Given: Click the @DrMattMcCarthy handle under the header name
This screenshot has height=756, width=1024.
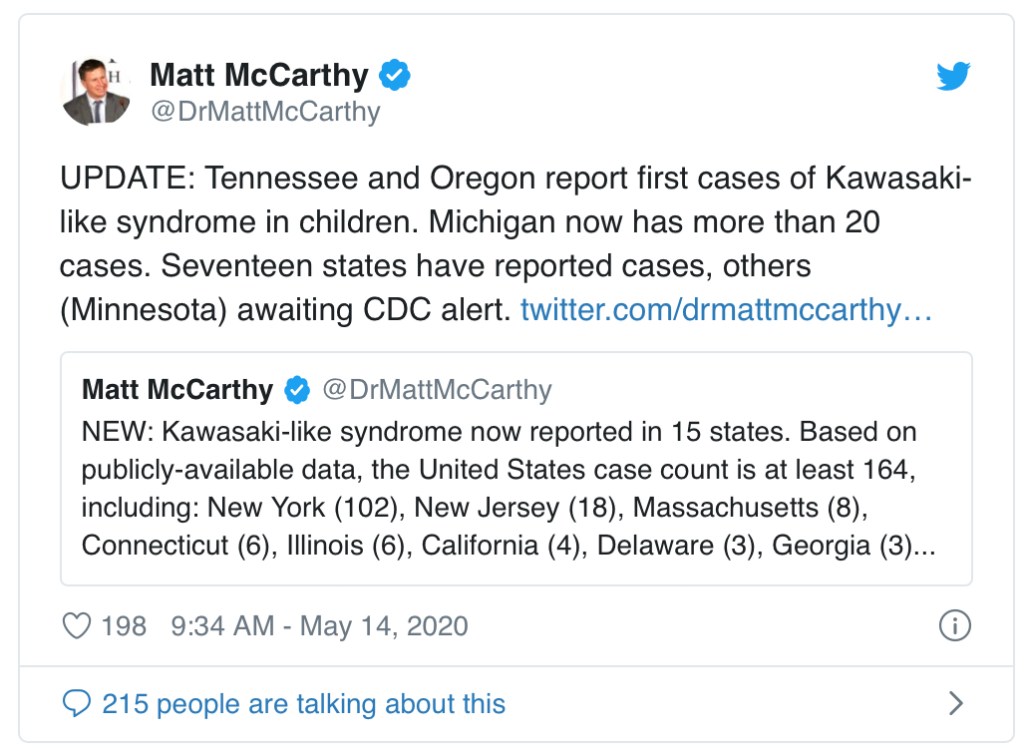Looking at the screenshot, I should 265,112.
